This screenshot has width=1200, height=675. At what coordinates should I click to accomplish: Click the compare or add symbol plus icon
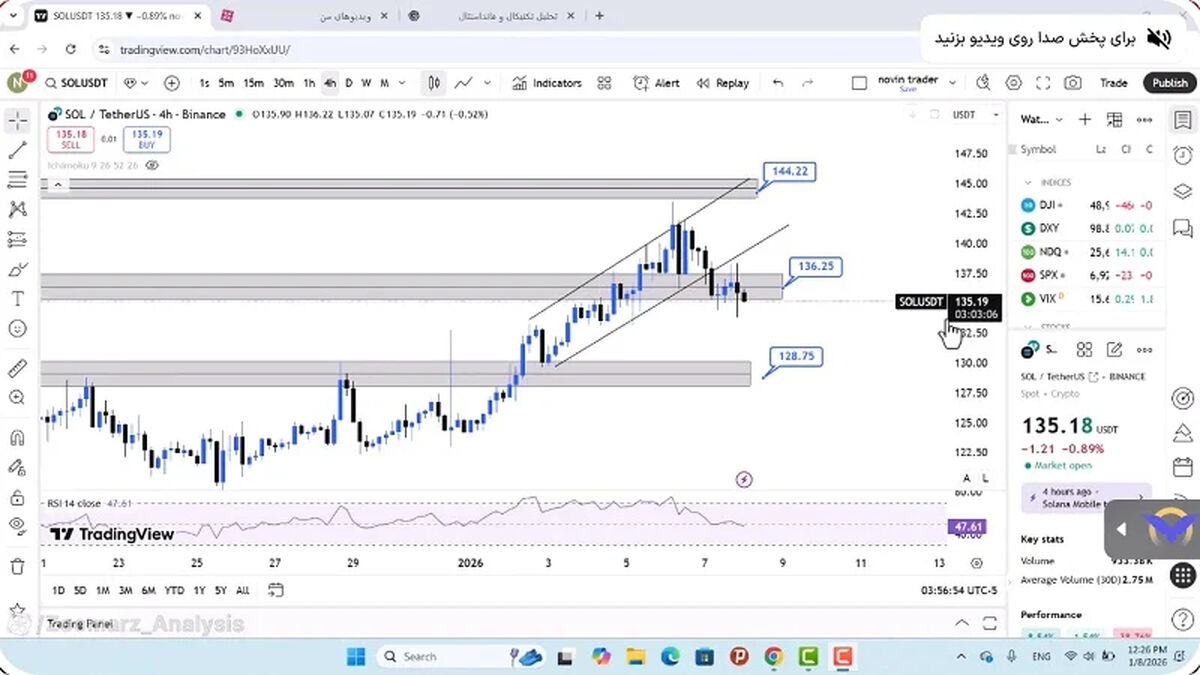[x=172, y=83]
